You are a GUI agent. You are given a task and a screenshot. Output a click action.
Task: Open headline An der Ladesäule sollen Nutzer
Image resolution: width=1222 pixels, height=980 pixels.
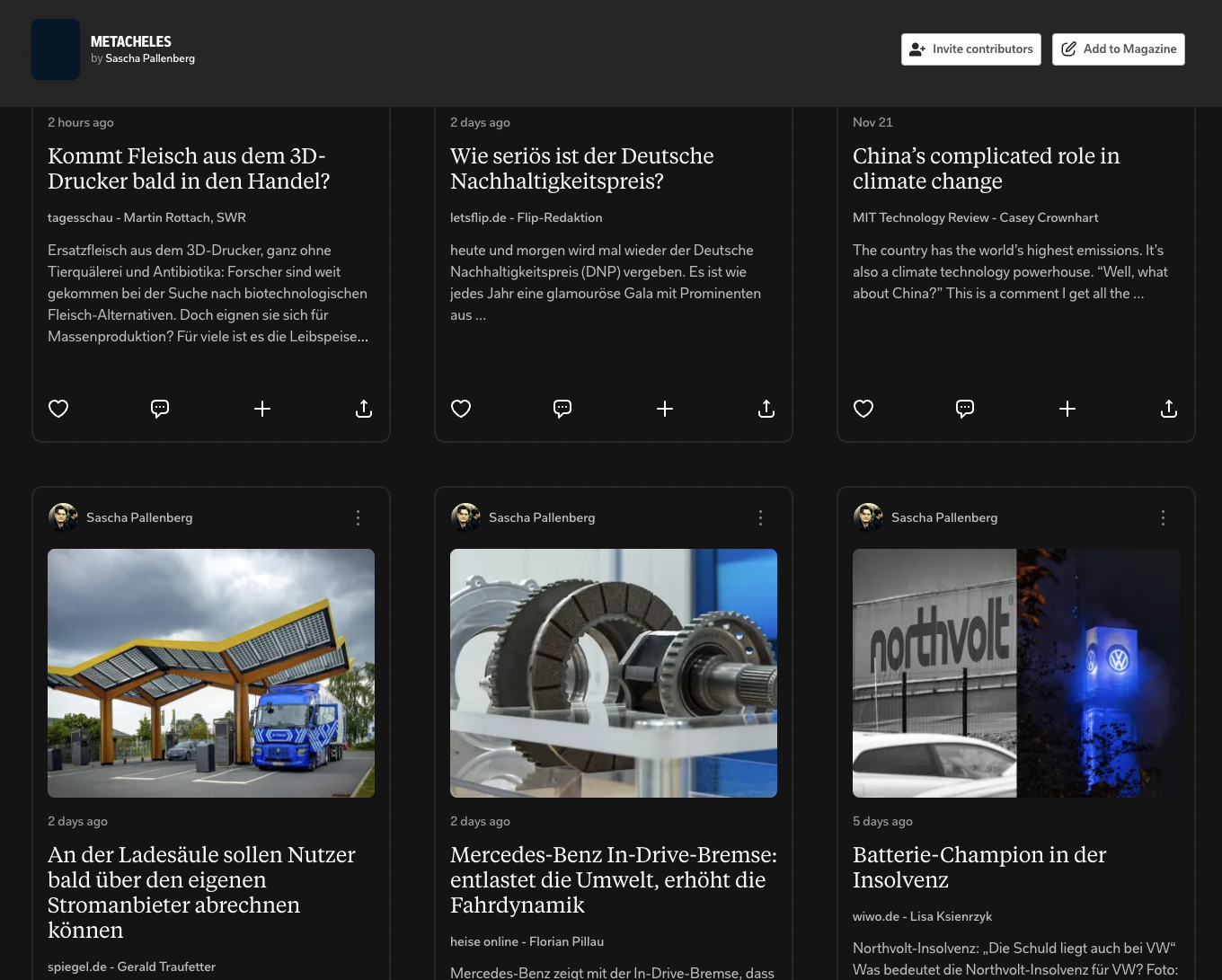tap(202, 892)
